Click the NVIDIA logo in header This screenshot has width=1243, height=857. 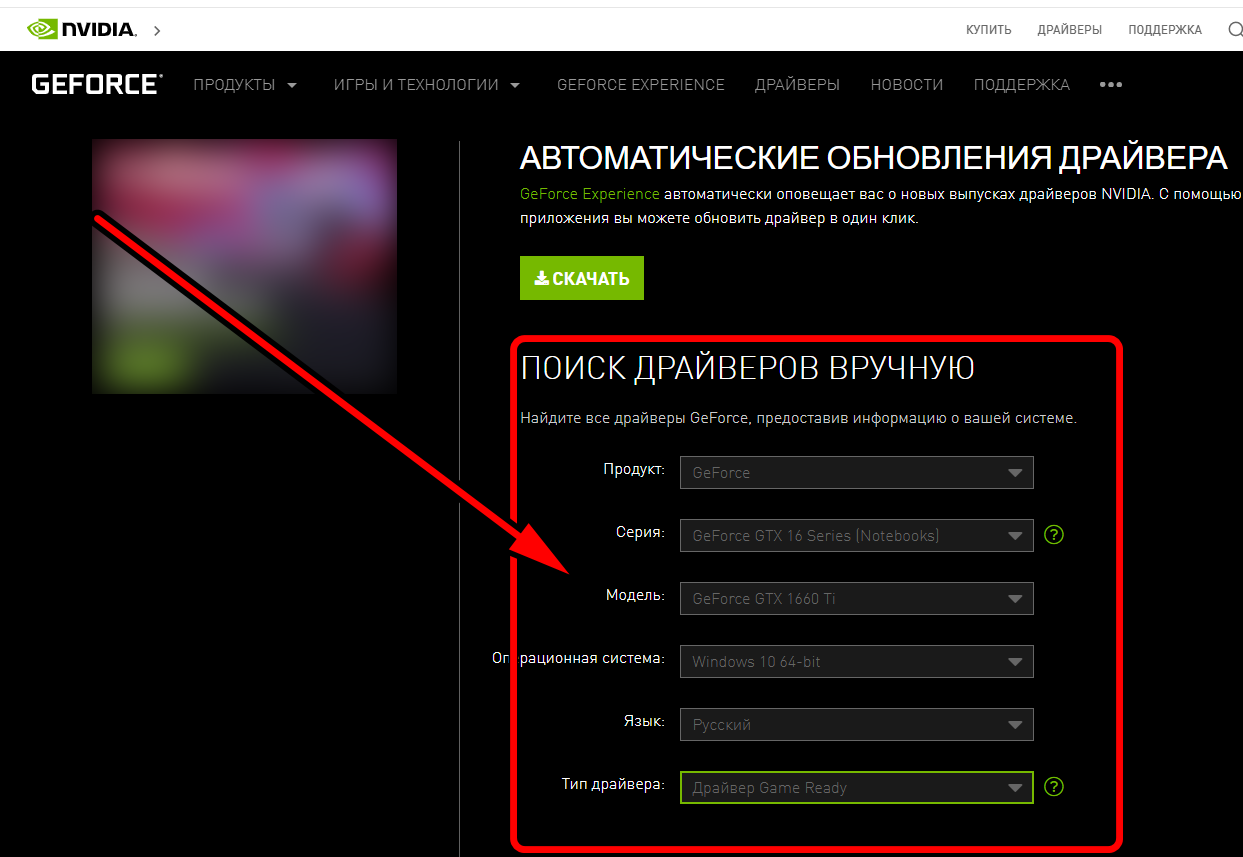[82, 29]
